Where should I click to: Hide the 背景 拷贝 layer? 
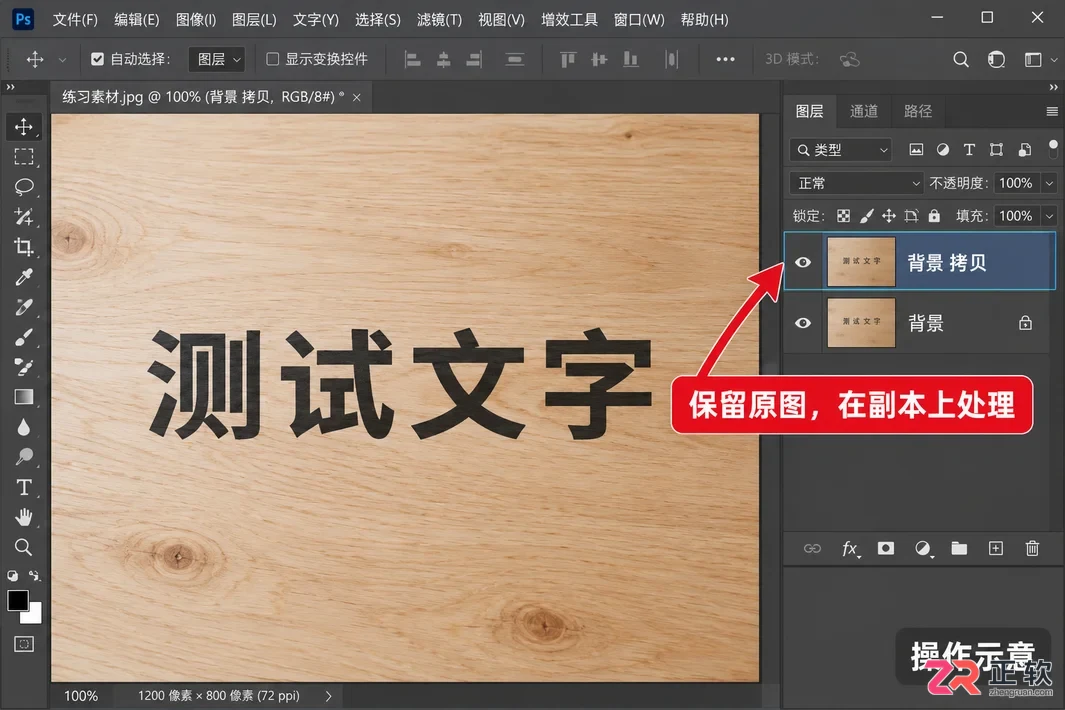(803, 262)
